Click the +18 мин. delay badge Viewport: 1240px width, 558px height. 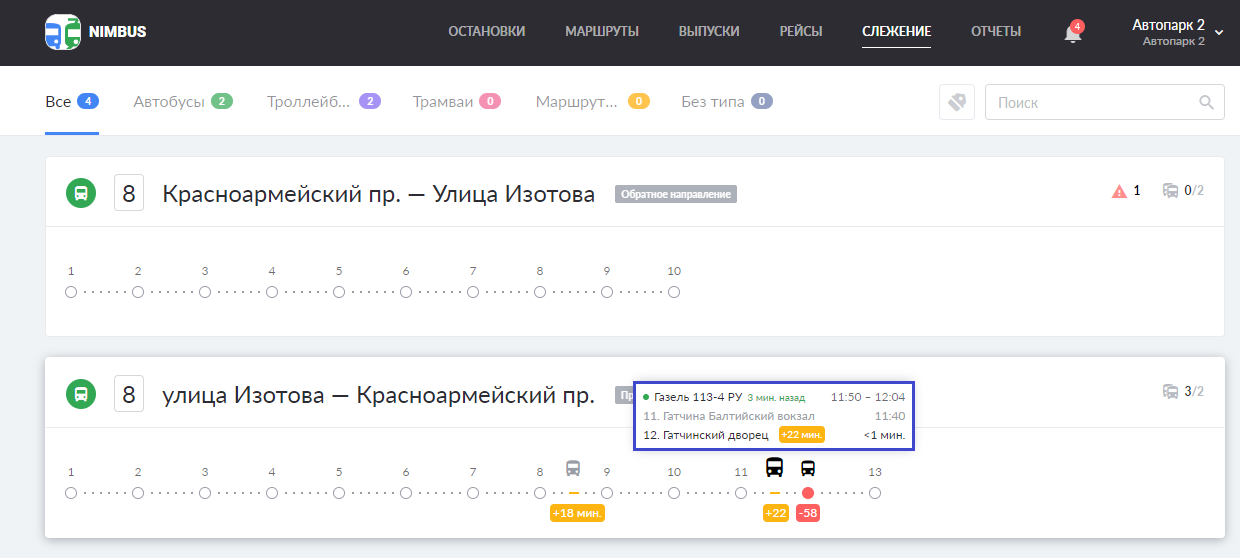(x=578, y=513)
